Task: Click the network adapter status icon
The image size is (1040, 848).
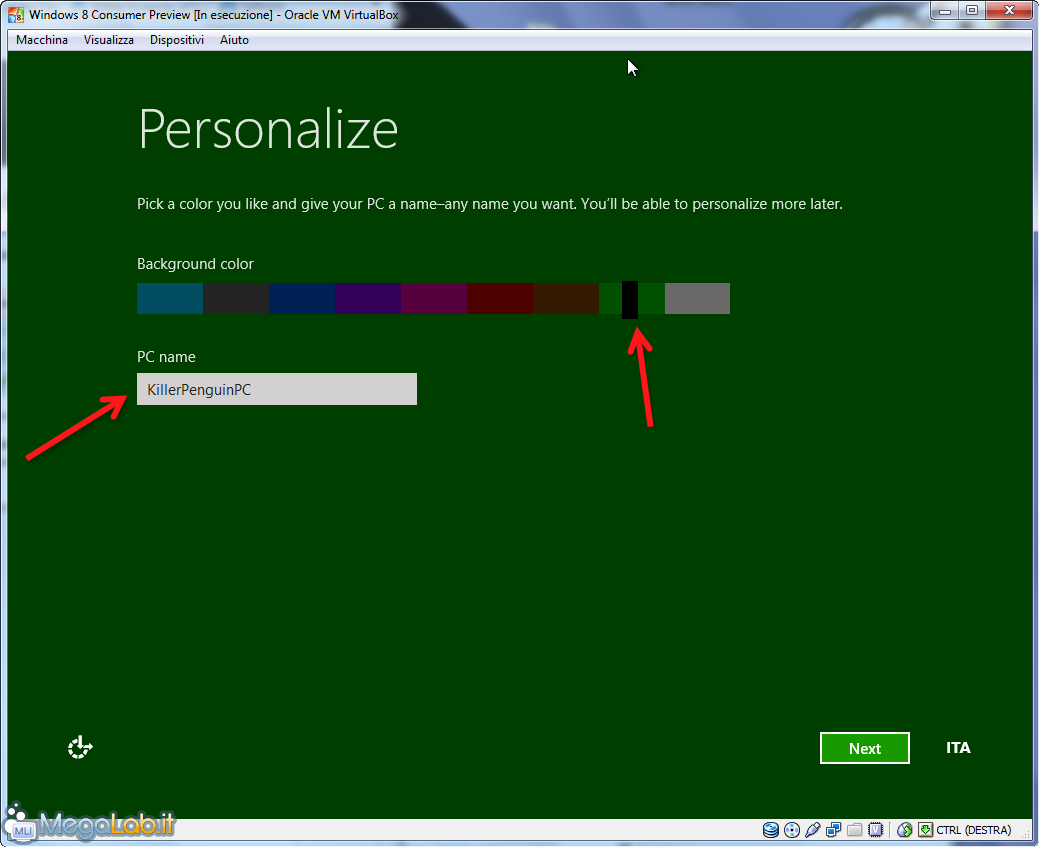Action: pos(833,830)
